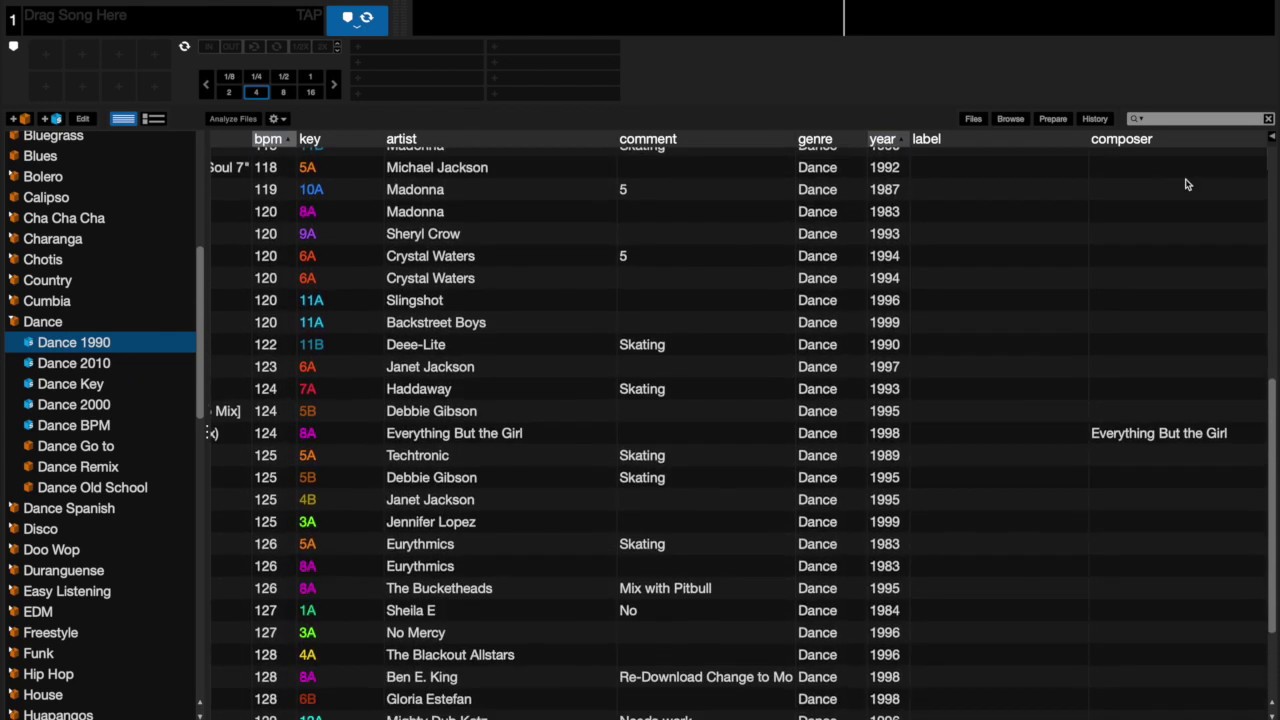Click the Dance Key smart crate icon

(x=28, y=384)
